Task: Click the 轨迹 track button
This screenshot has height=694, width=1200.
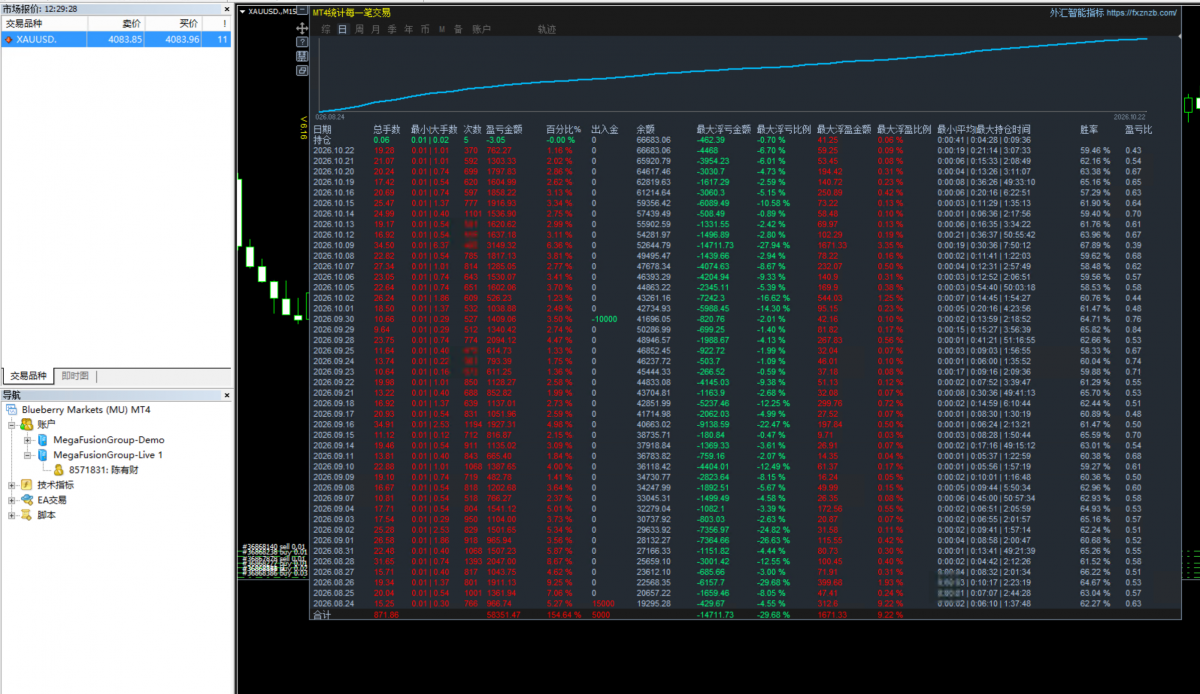Action: (x=546, y=30)
